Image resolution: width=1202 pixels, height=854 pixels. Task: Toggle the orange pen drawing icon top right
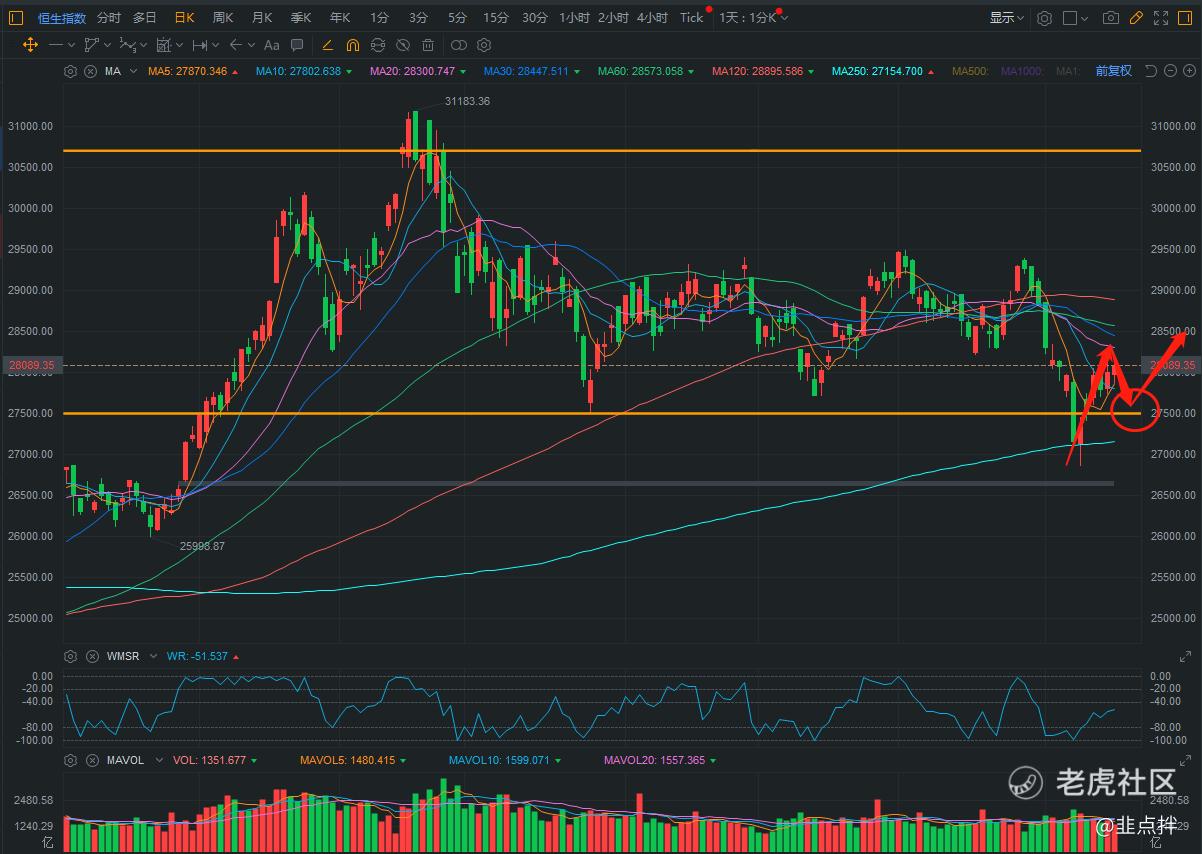tap(1136, 18)
